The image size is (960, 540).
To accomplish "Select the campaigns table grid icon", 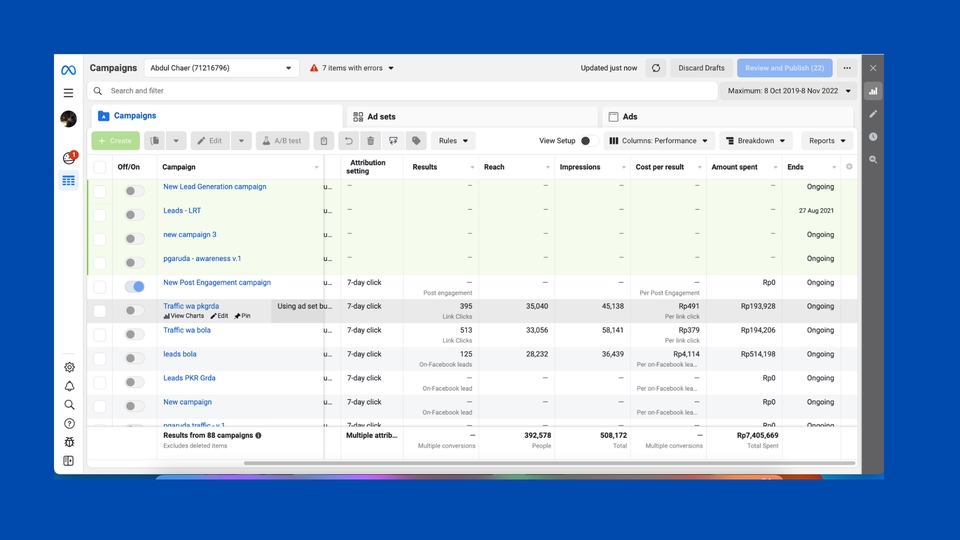I will click(x=69, y=181).
